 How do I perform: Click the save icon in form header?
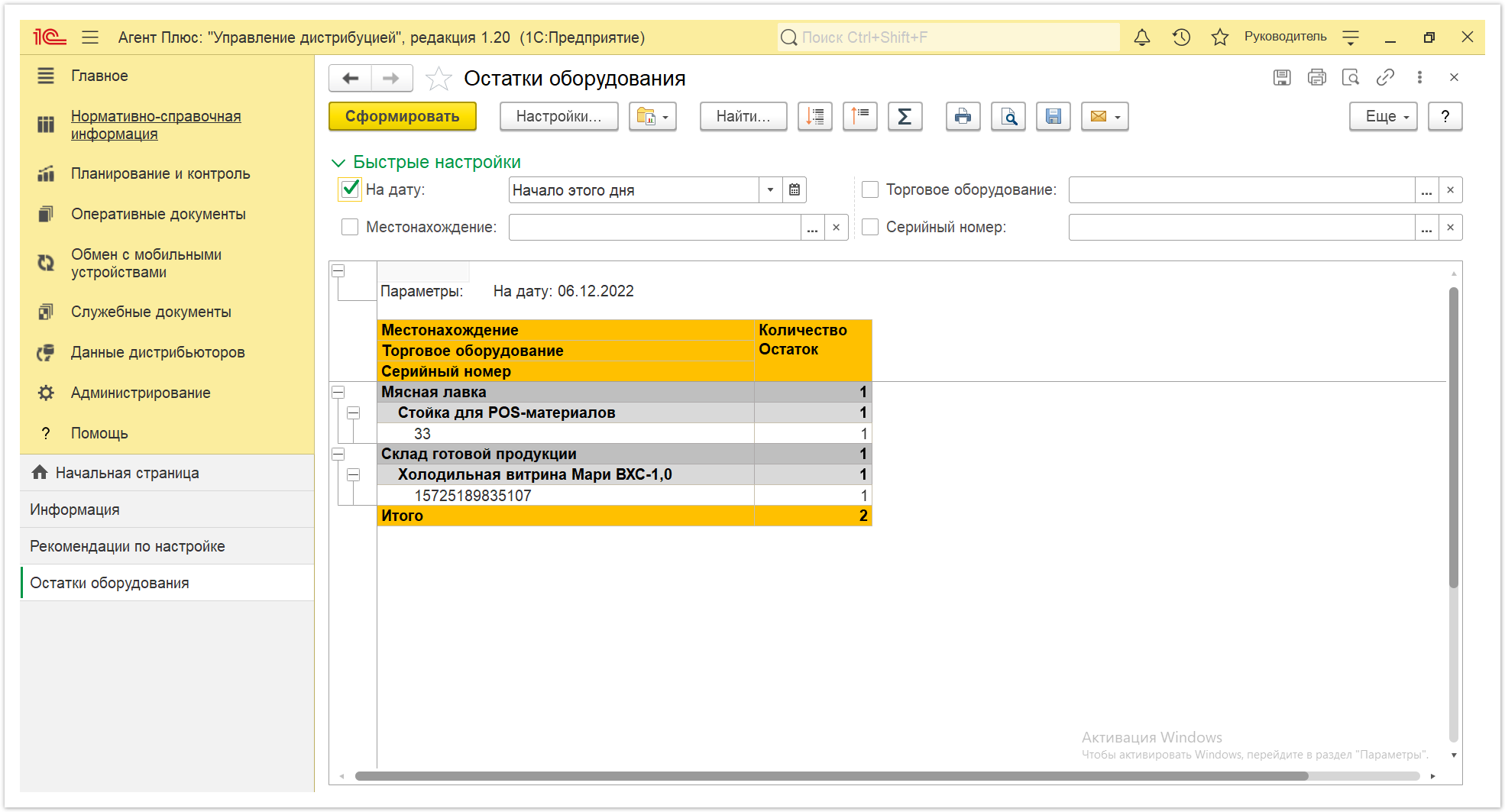click(x=1282, y=77)
